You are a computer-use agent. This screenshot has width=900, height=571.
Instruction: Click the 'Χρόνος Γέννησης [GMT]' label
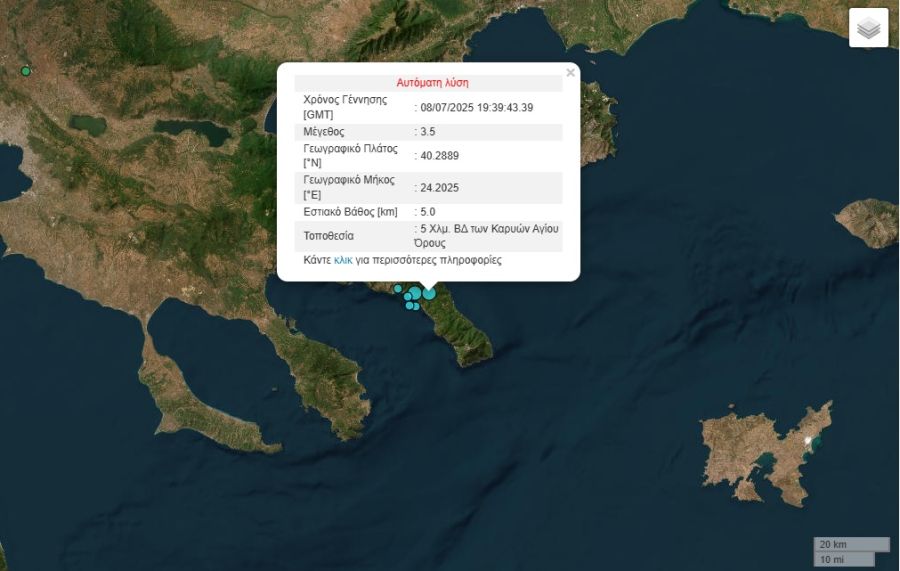(345, 107)
